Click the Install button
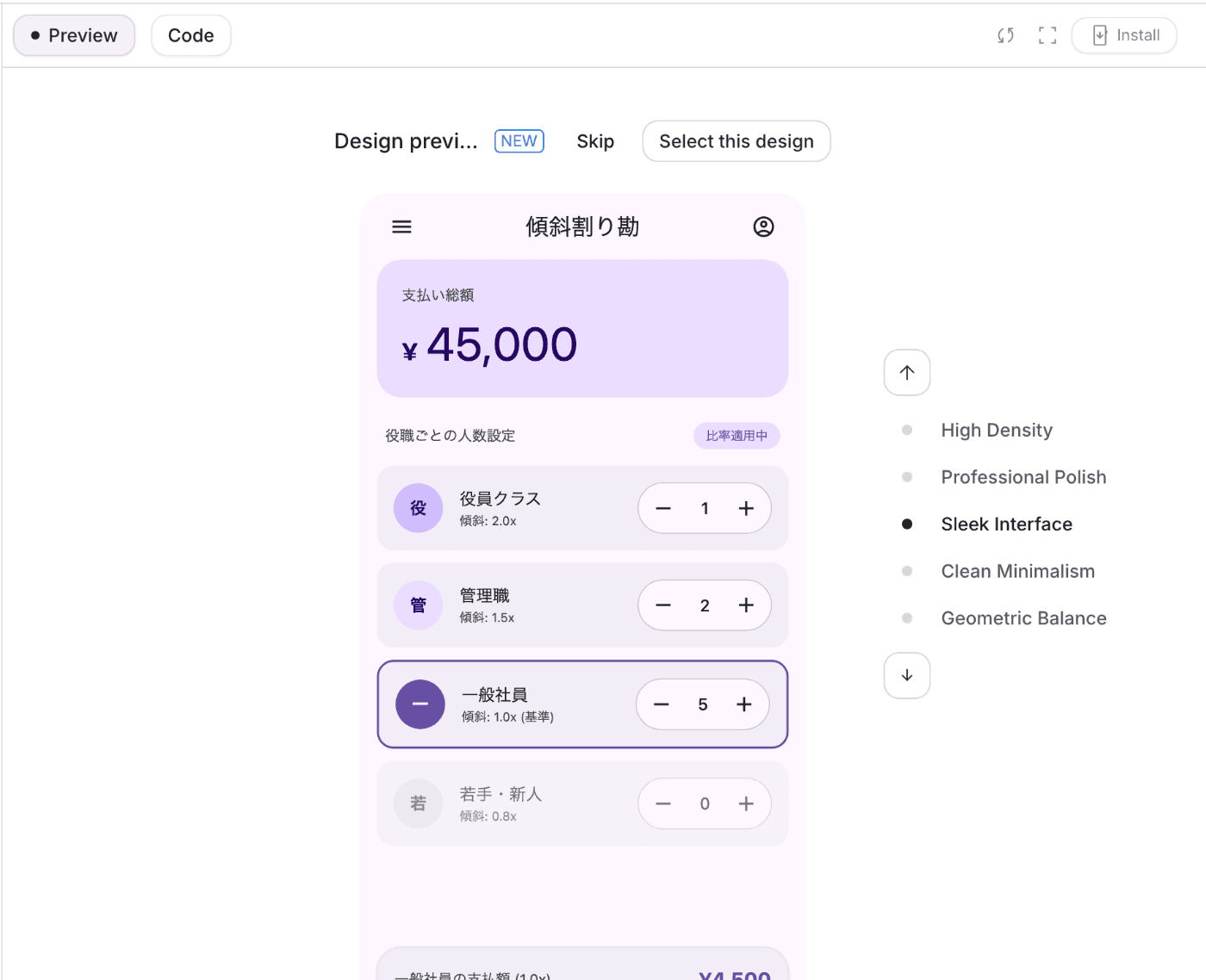 (1124, 35)
